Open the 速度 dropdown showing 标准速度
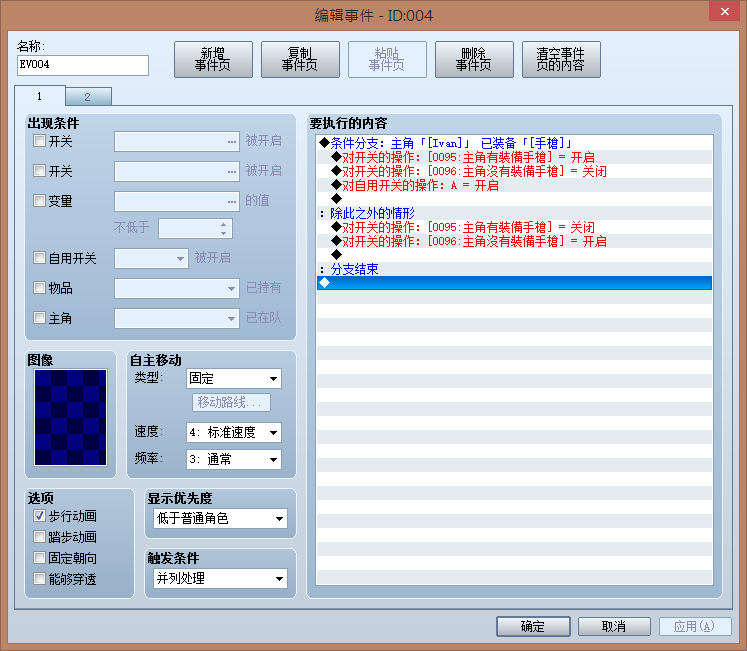The width and height of the screenshot is (747, 651). 234,433
